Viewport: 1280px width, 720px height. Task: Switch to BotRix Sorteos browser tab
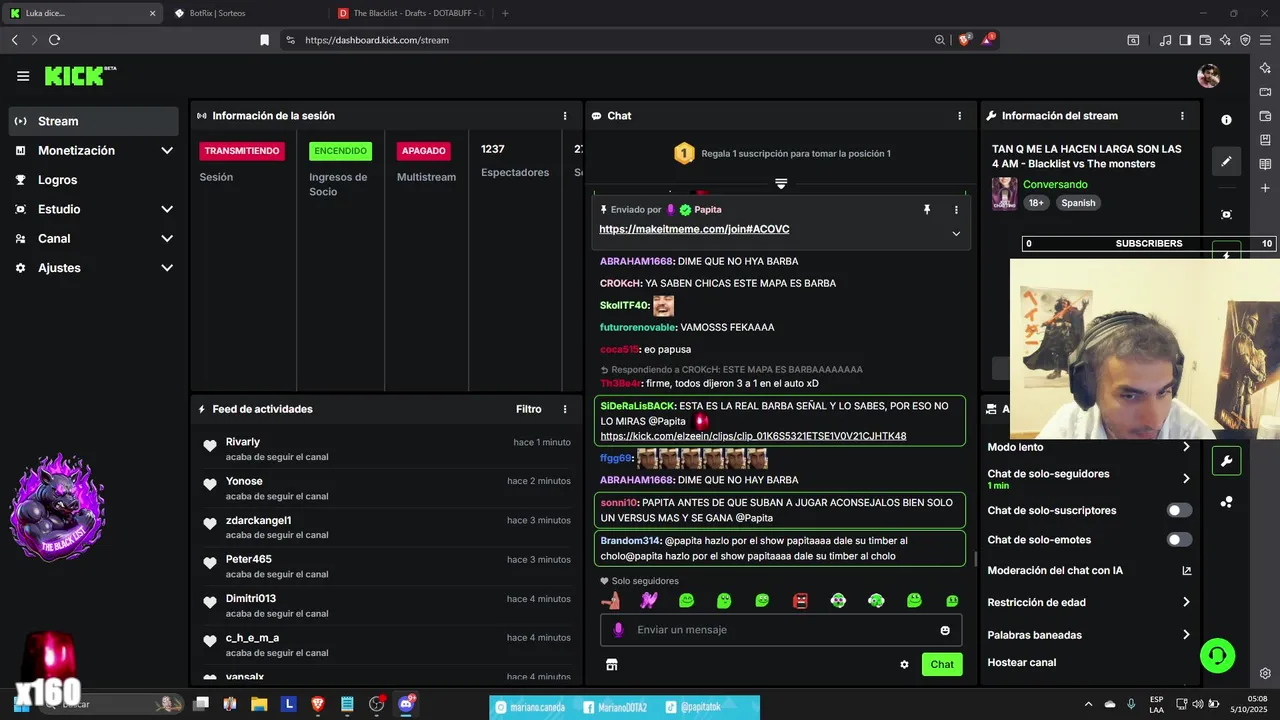(247, 13)
